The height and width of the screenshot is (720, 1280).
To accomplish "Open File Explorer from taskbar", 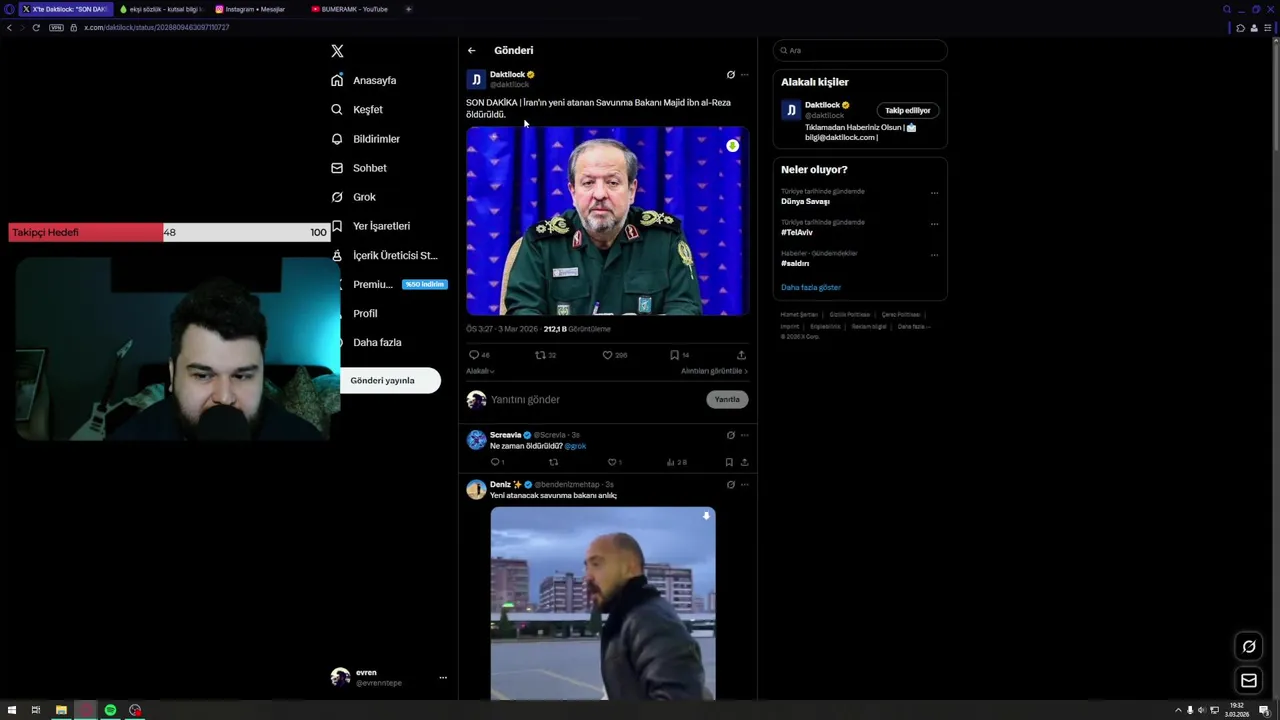I will 61,710.
